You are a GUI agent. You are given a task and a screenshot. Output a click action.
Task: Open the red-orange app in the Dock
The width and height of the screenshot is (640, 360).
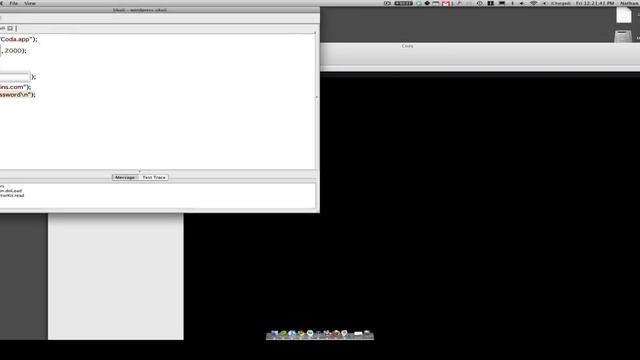336,334
